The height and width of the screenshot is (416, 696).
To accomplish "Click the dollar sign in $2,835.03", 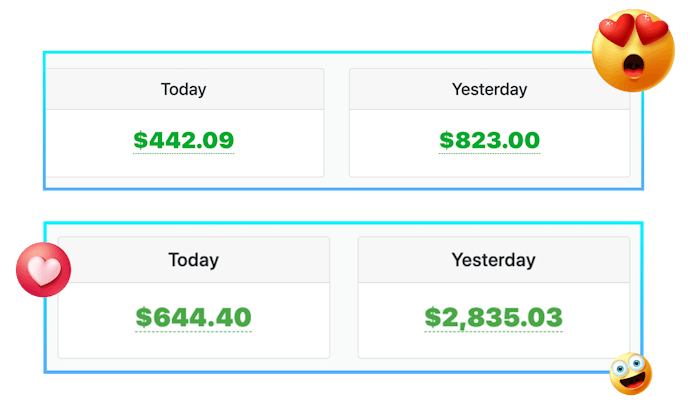I will tap(432, 318).
